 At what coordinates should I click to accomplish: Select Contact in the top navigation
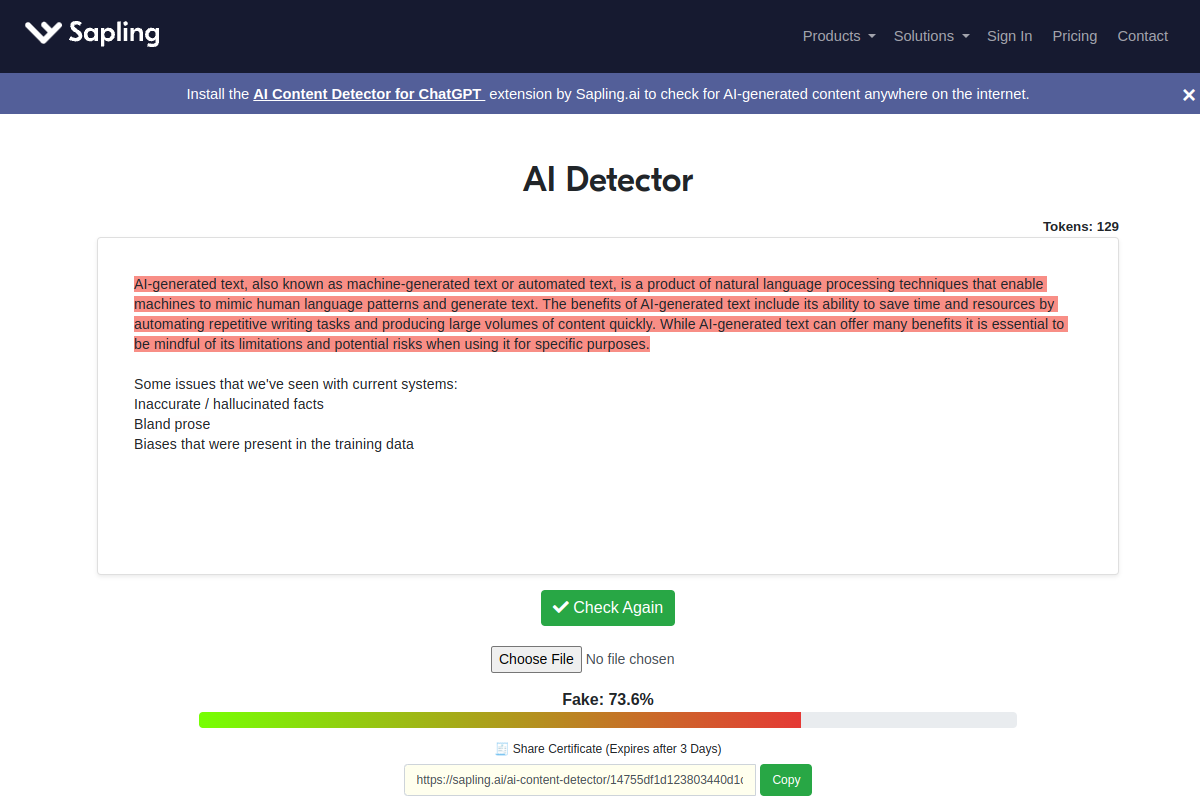tap(1142, 36)
